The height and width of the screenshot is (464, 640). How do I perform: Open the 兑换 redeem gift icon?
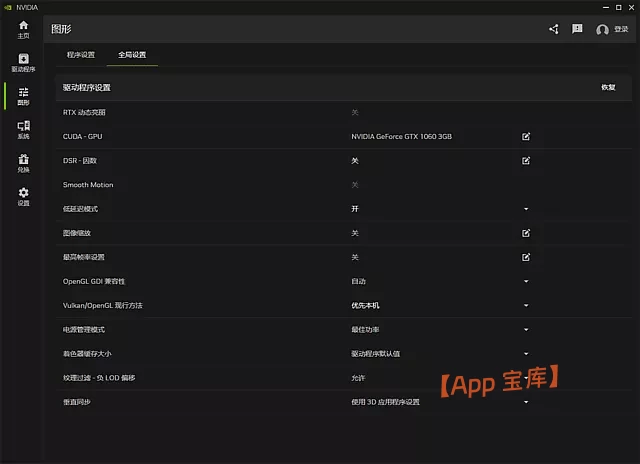(x=23, y=163)
